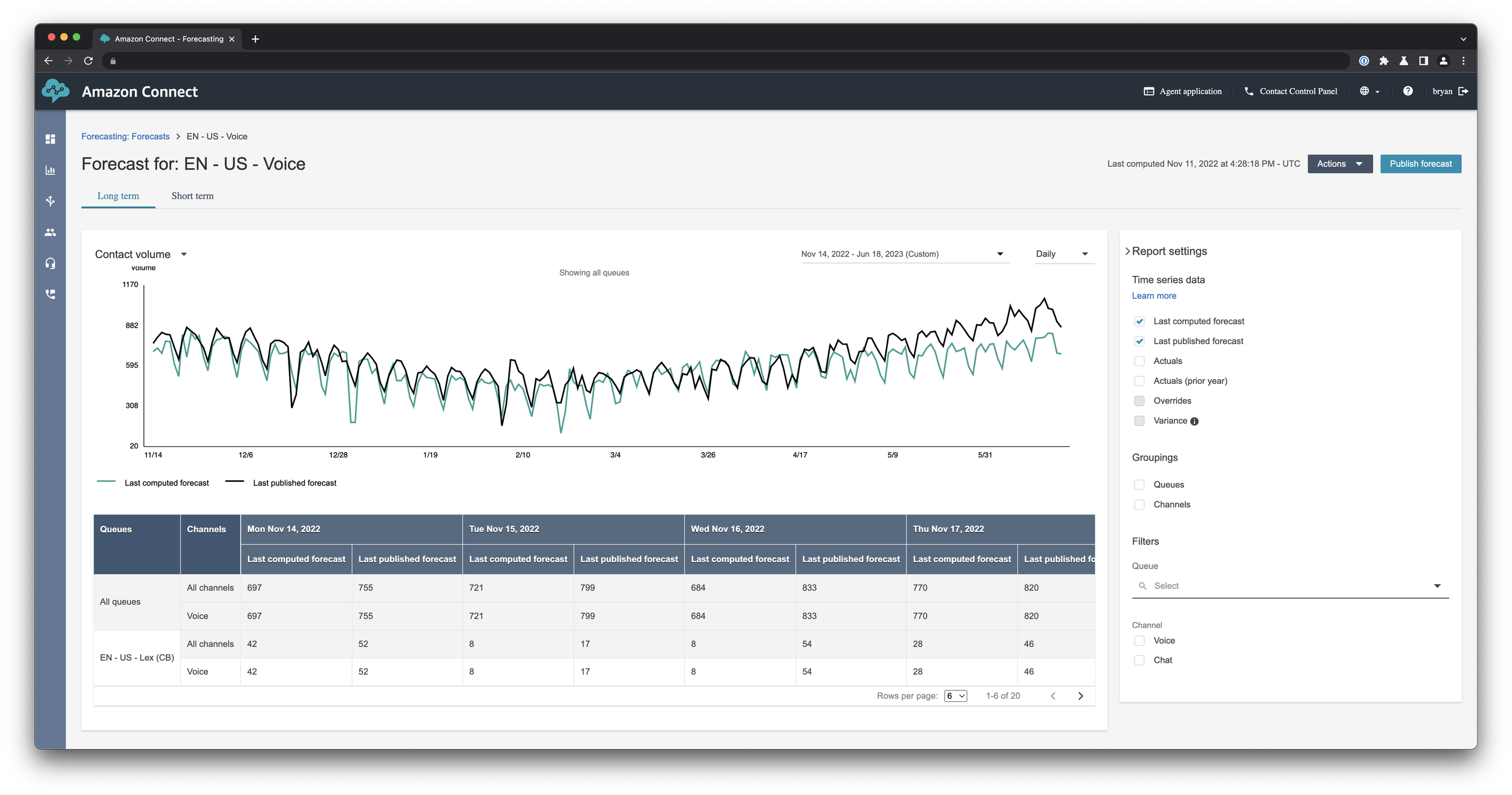Open the dashboard icon in left sidebar
The width and height of the screenshot is (1512, 795).
[x=50, y=139]
